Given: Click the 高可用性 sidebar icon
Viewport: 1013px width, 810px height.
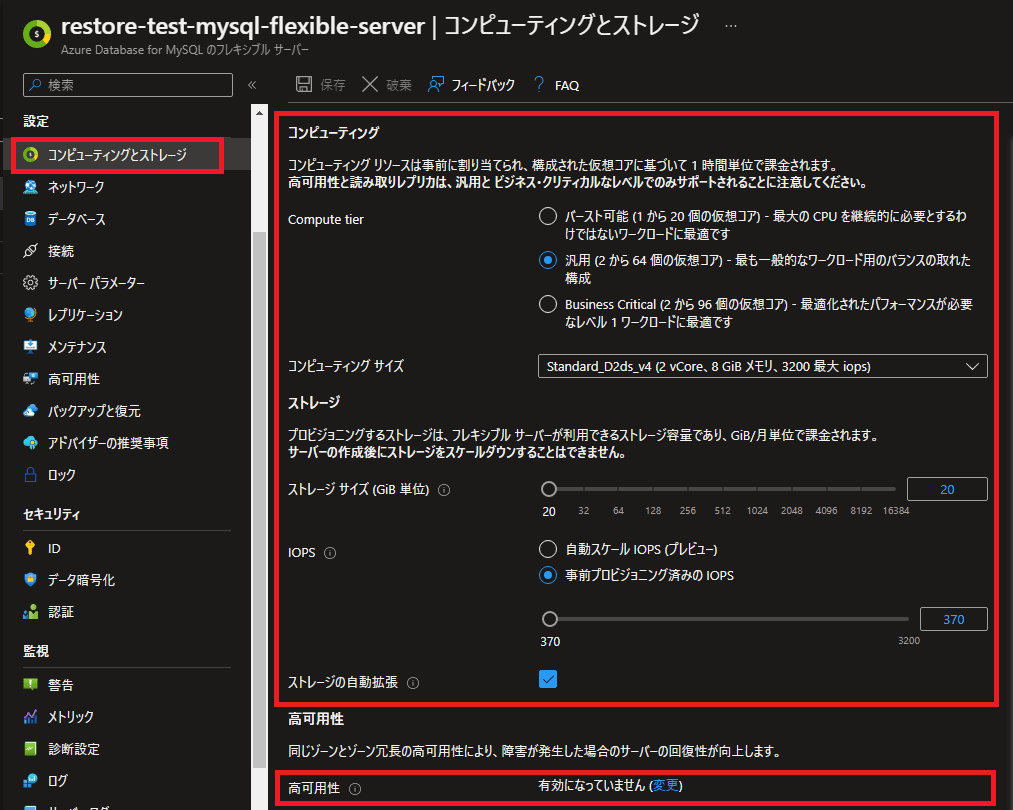Looking at the screenshot, I should (x=30, y=379).
